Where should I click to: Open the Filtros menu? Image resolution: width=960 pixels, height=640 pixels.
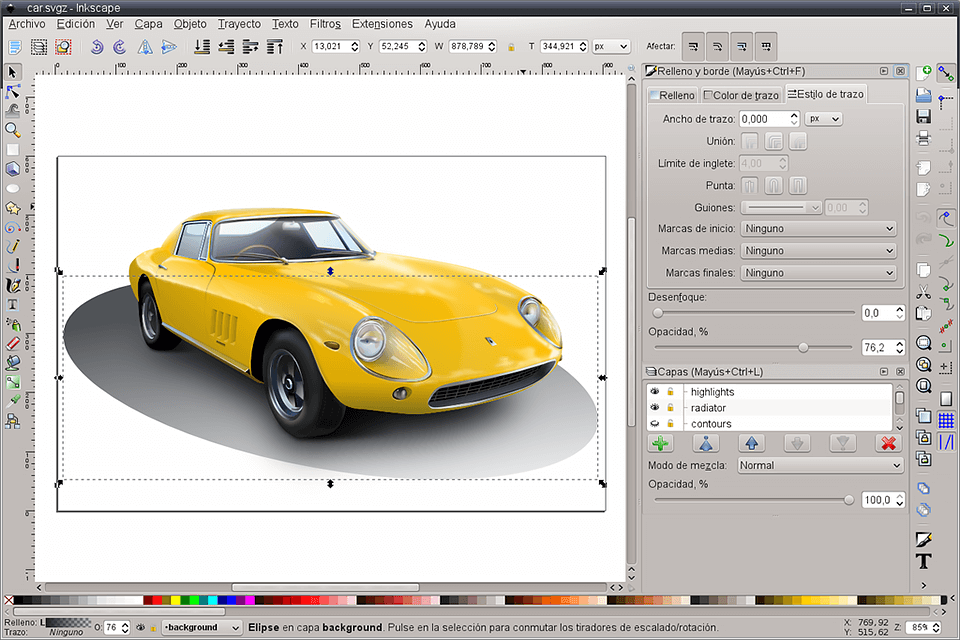point(326,23)
